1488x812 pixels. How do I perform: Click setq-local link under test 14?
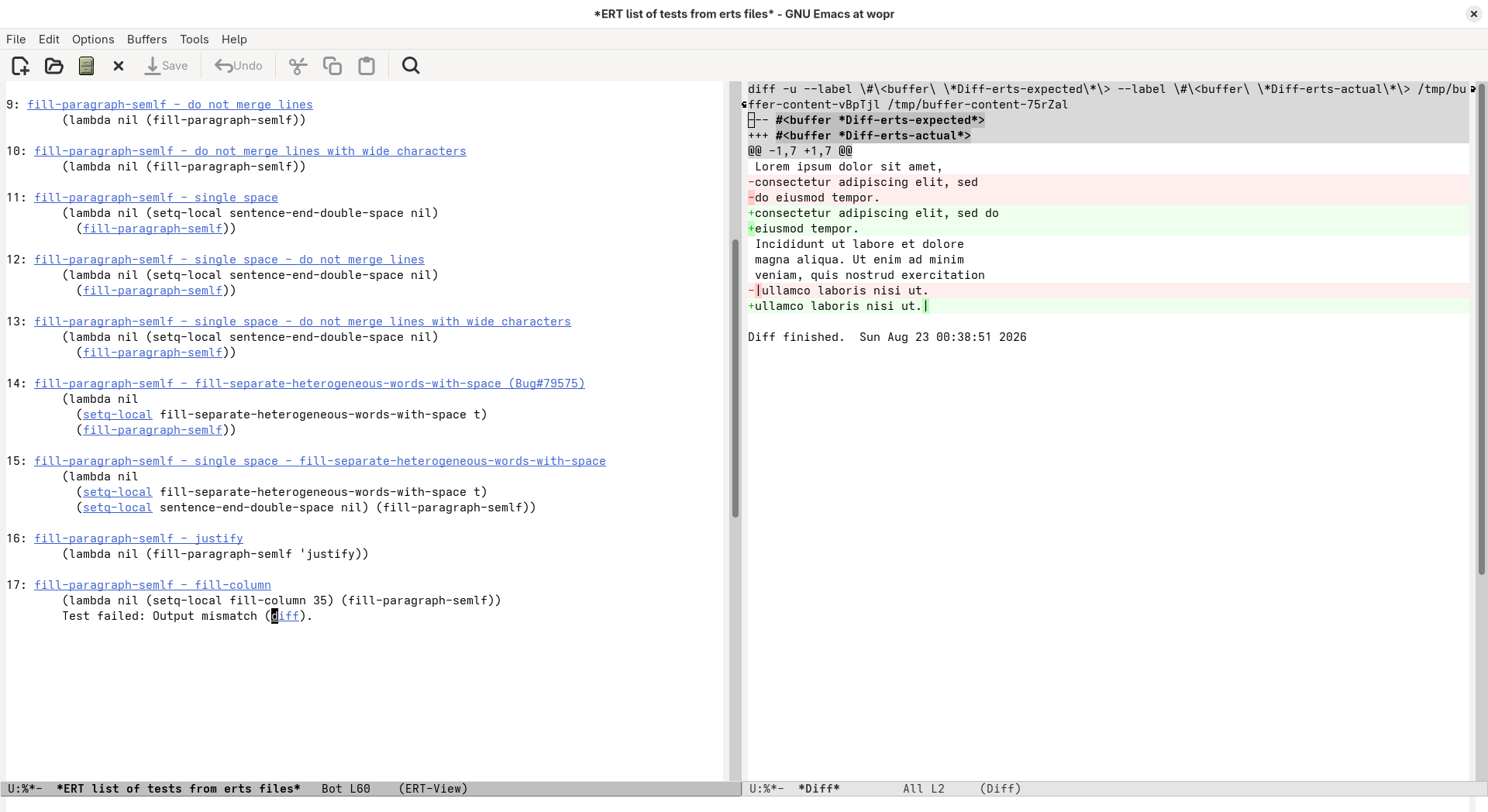pyautogui.click(x=118, y=415)
